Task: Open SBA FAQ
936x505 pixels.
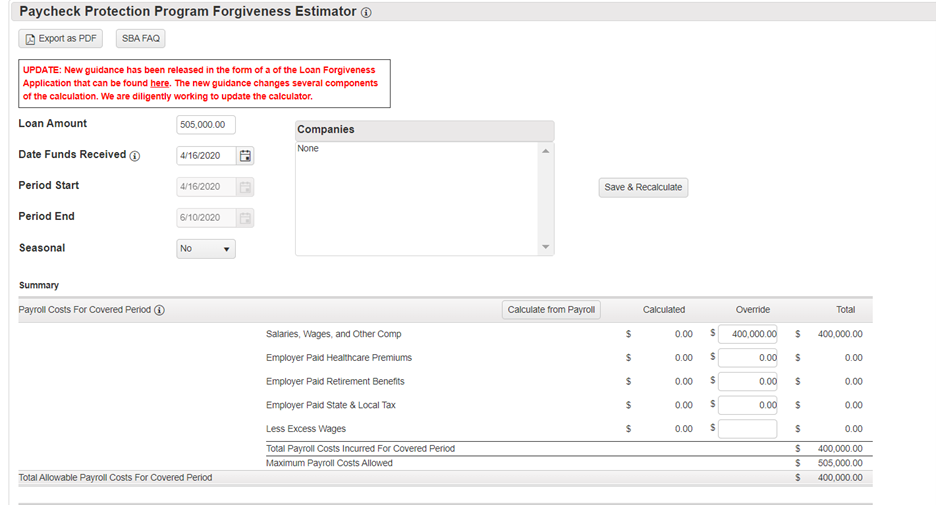Action: 140,38
